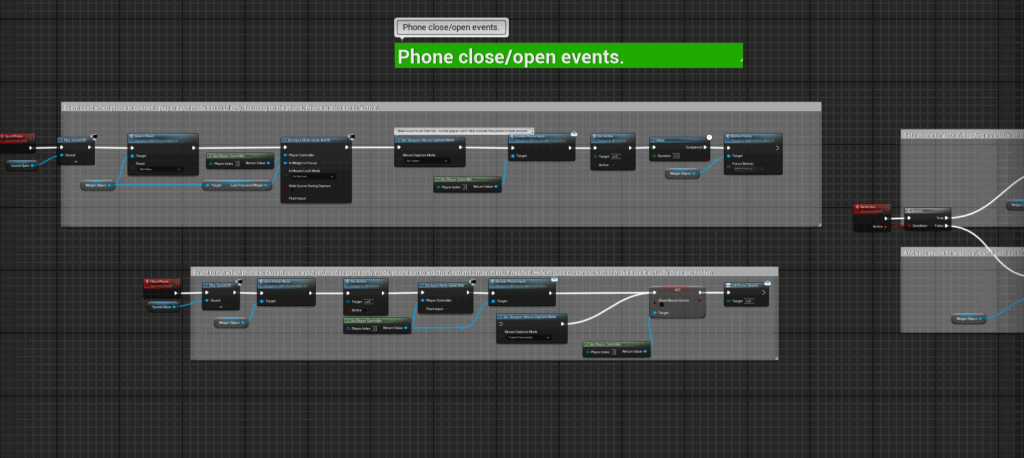Select the green Phone close/open events comment box
This screenshot has width=1024, height=458.
tap(568, 56)
